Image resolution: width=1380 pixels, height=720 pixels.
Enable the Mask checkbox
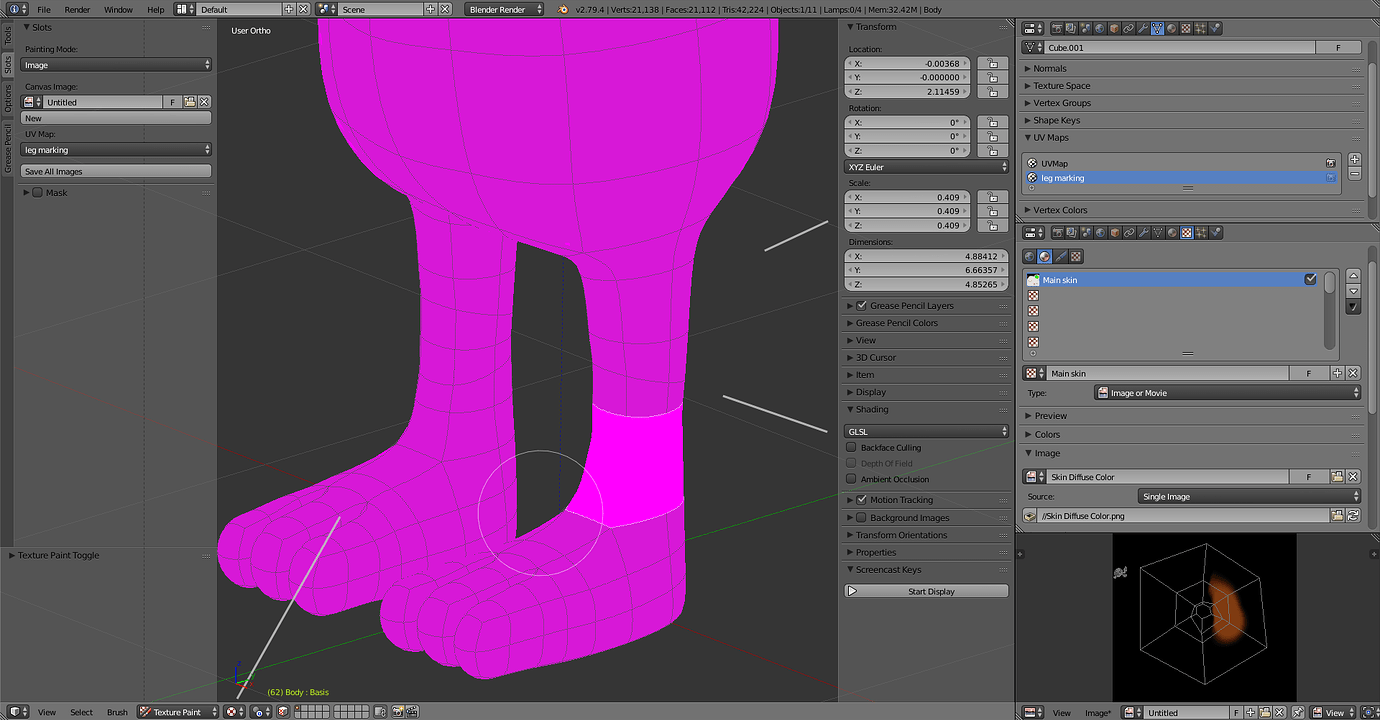click(37, 192)
